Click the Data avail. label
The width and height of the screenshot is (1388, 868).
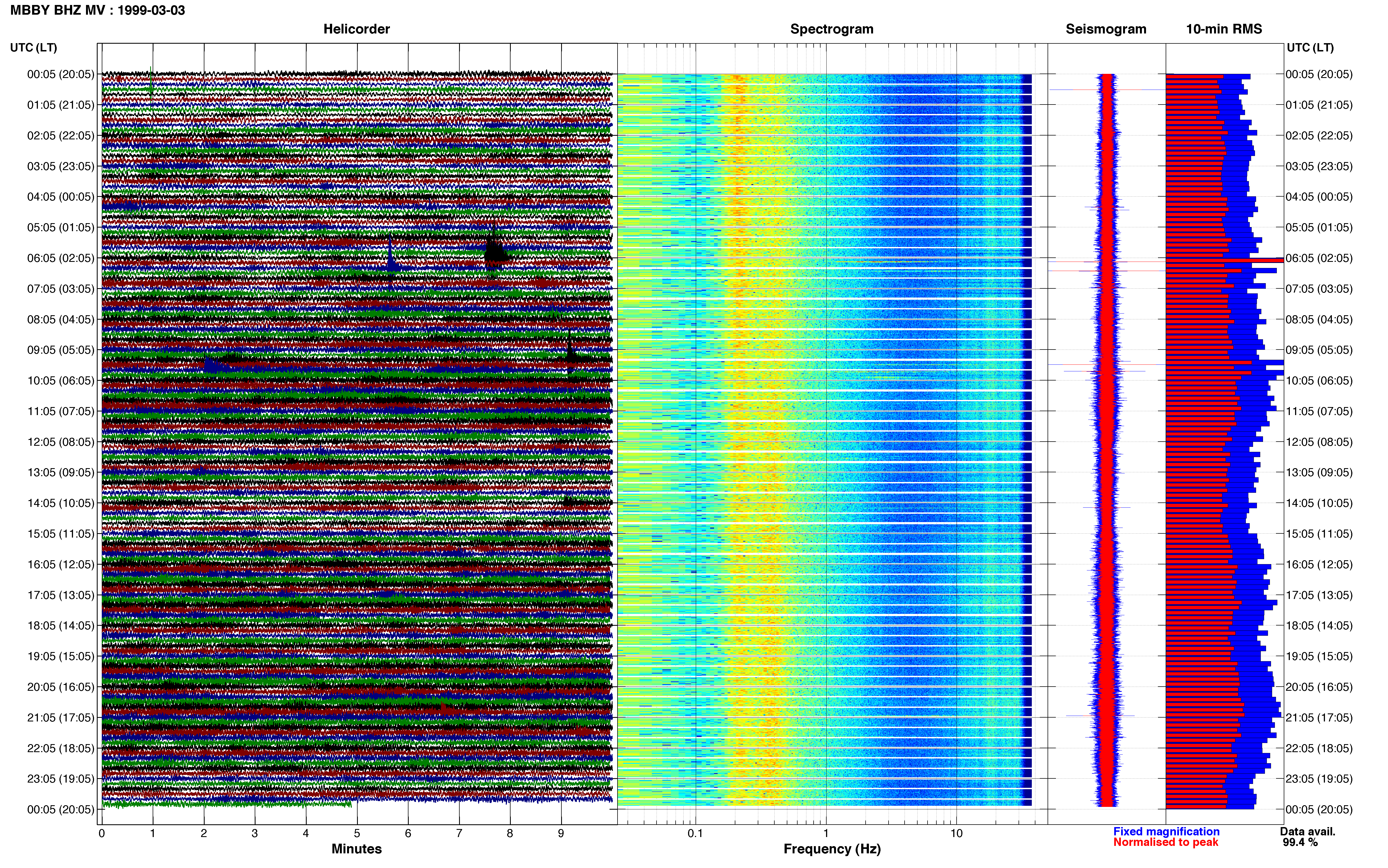[1308, 831]
